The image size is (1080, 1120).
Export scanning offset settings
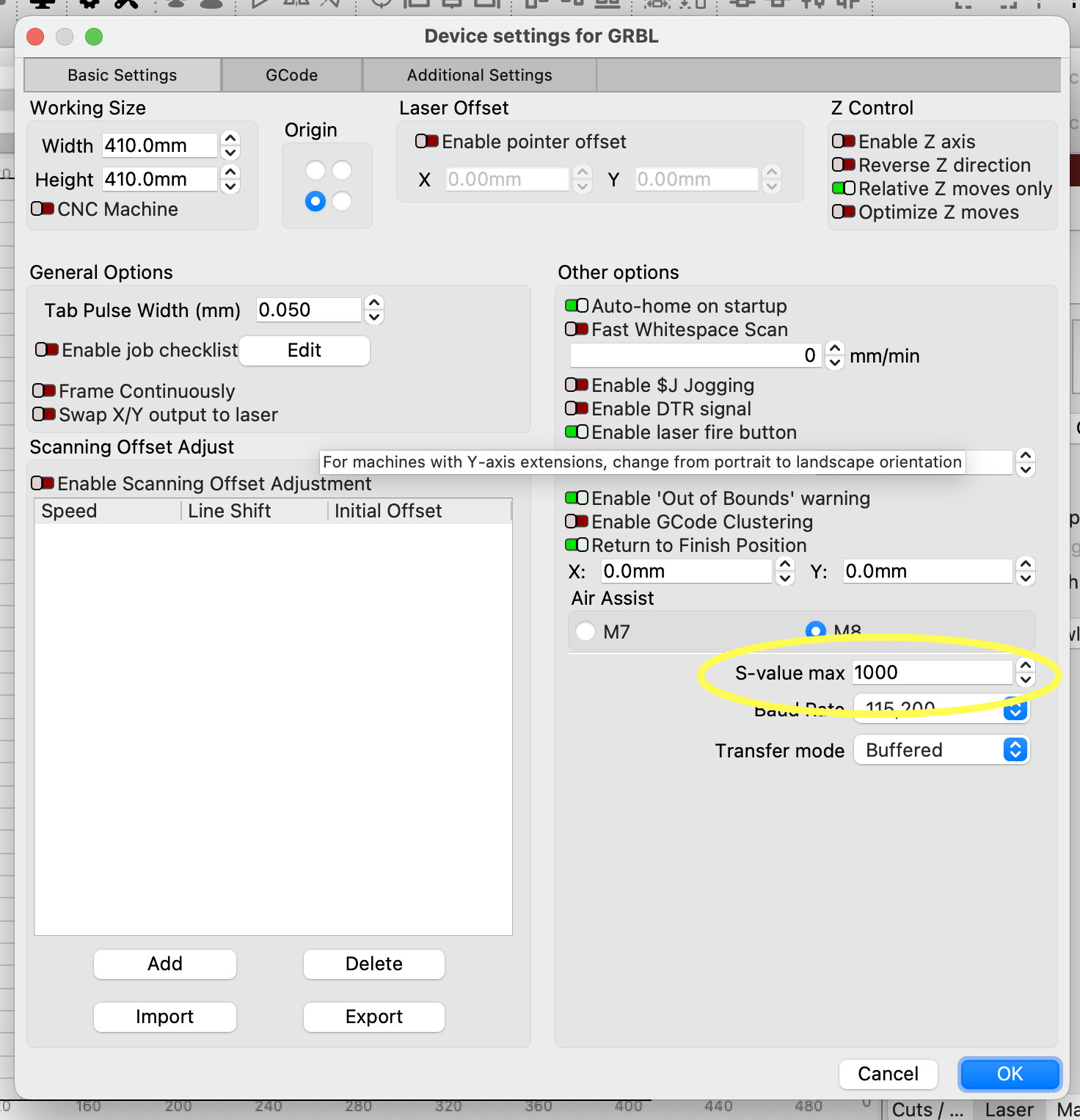point(374,1017)
